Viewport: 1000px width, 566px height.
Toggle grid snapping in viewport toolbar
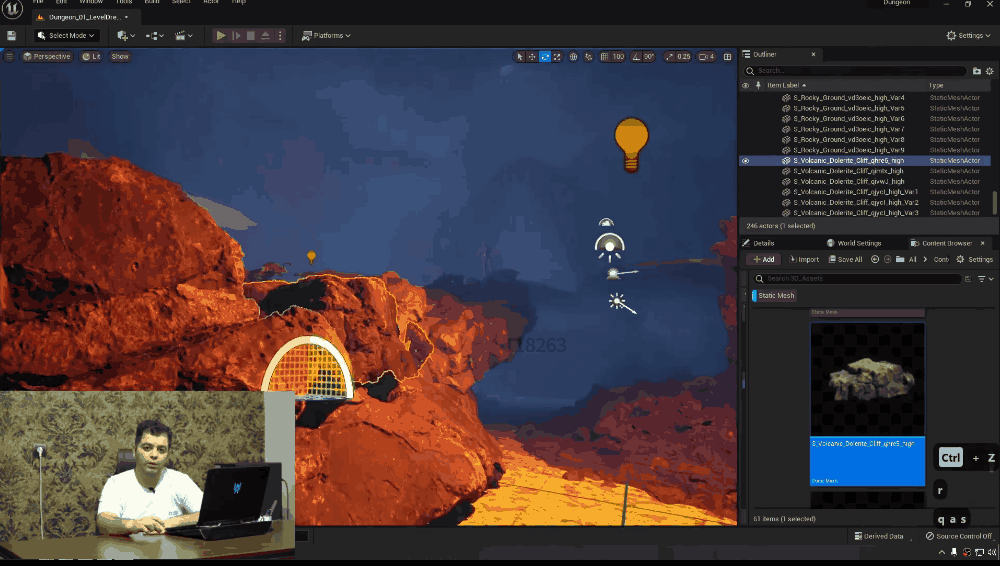pyautogui.click(x=603, y=57)
